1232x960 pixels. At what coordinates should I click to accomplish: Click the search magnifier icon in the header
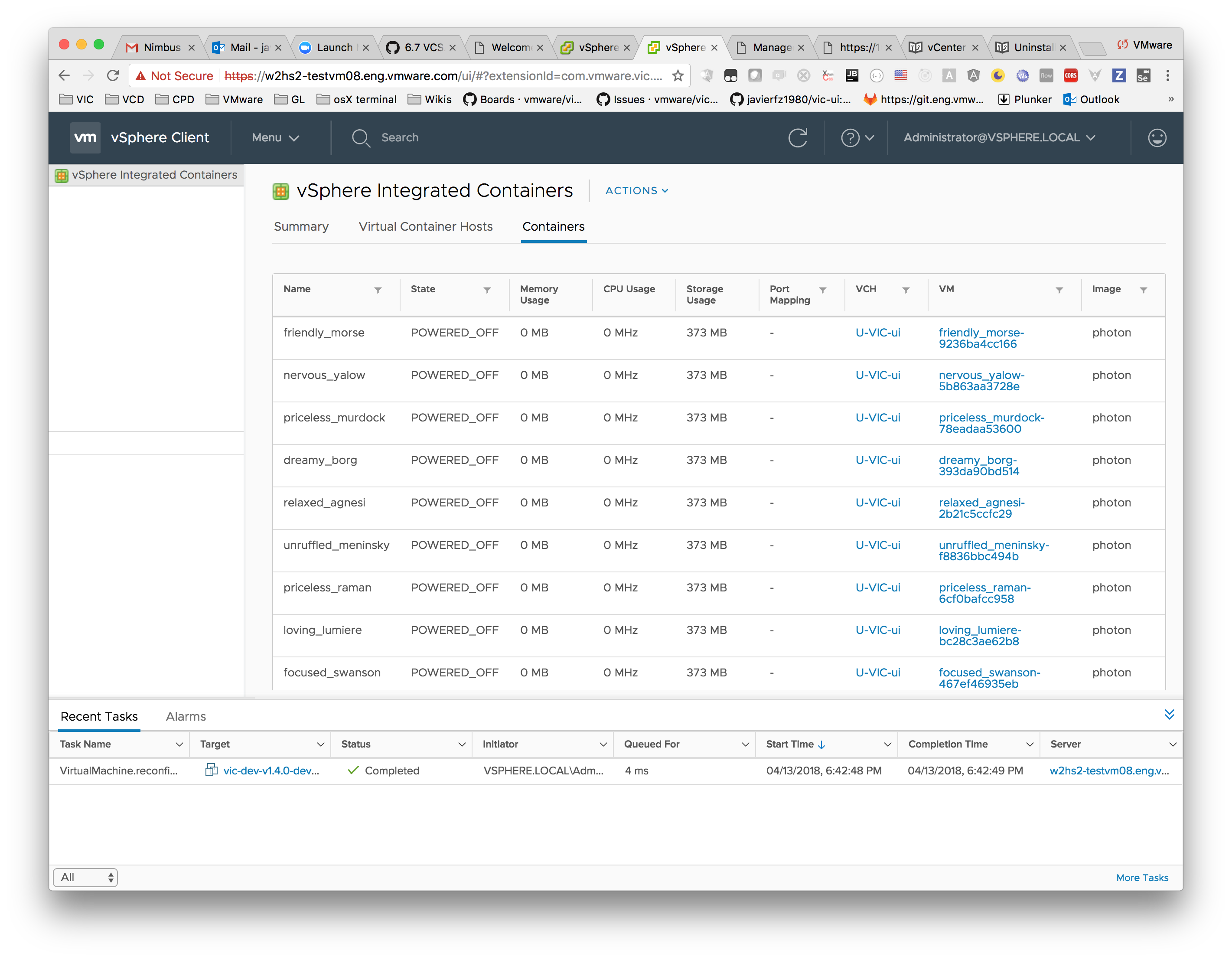pos(361,137)
